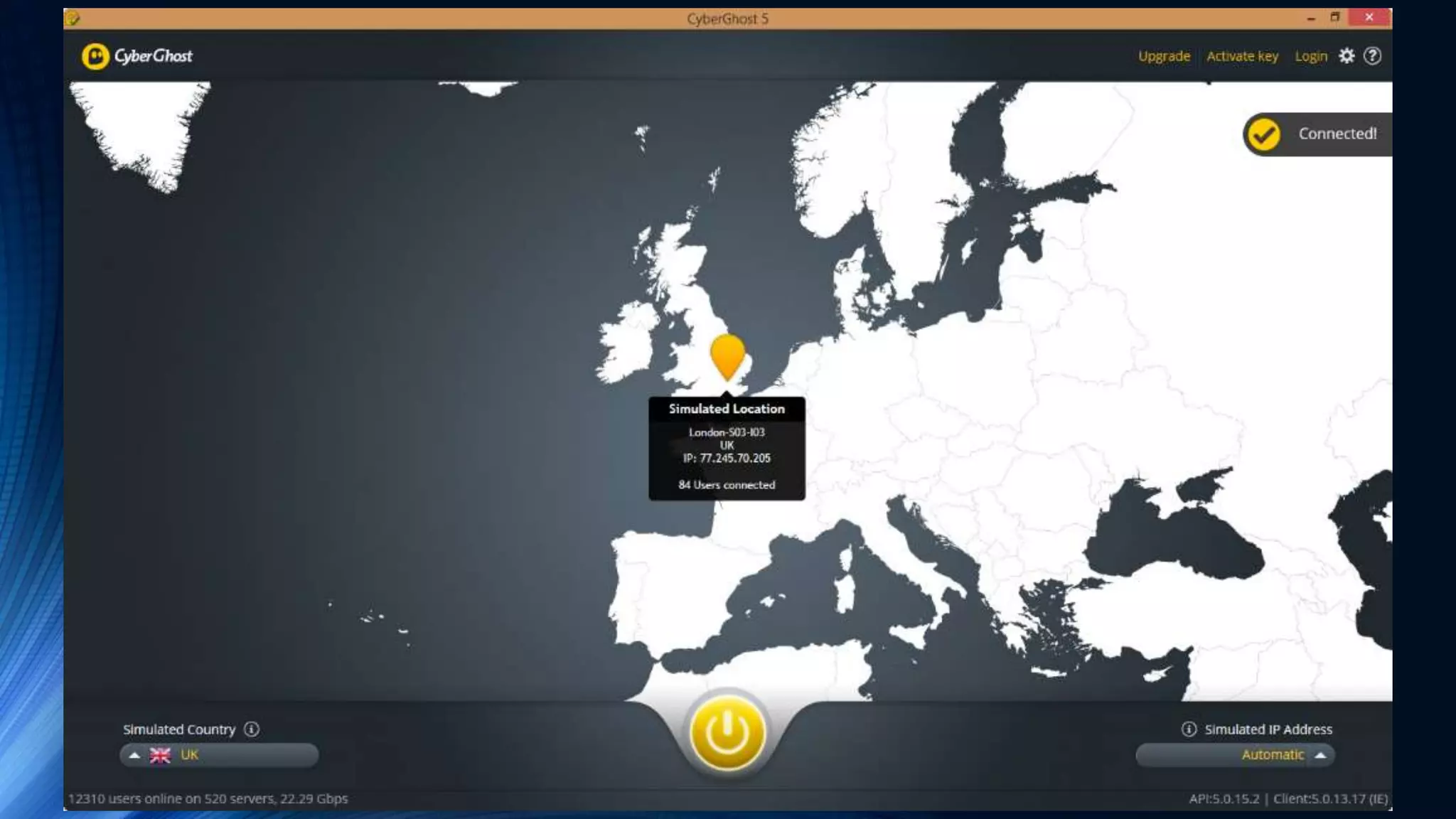Click the CyberGhost logo icon
This screenshot has height=819, width=1456.
[x=95, y=56]
